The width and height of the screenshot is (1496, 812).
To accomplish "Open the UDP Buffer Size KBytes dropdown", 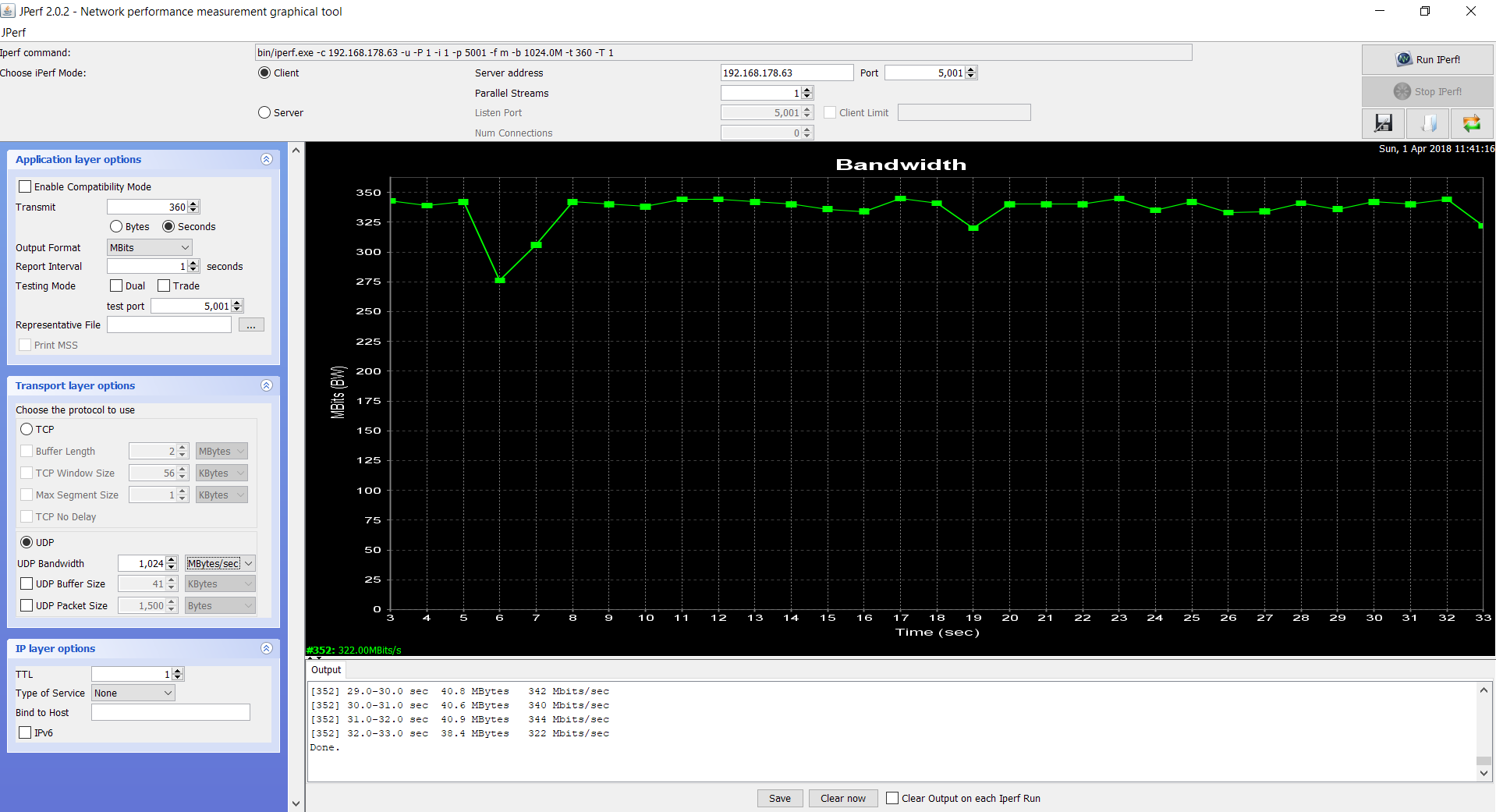I will (220, 583).
